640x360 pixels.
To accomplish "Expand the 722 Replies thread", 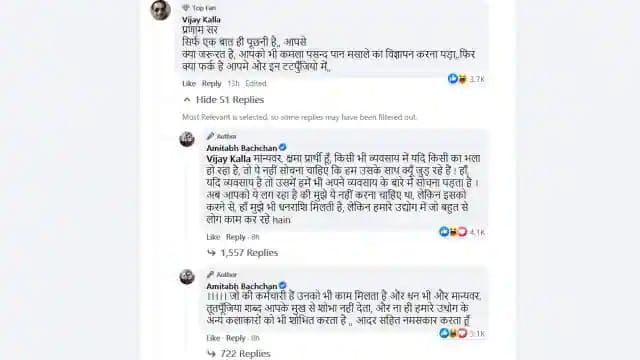I will pyautogui.click(x=239, y=353).
